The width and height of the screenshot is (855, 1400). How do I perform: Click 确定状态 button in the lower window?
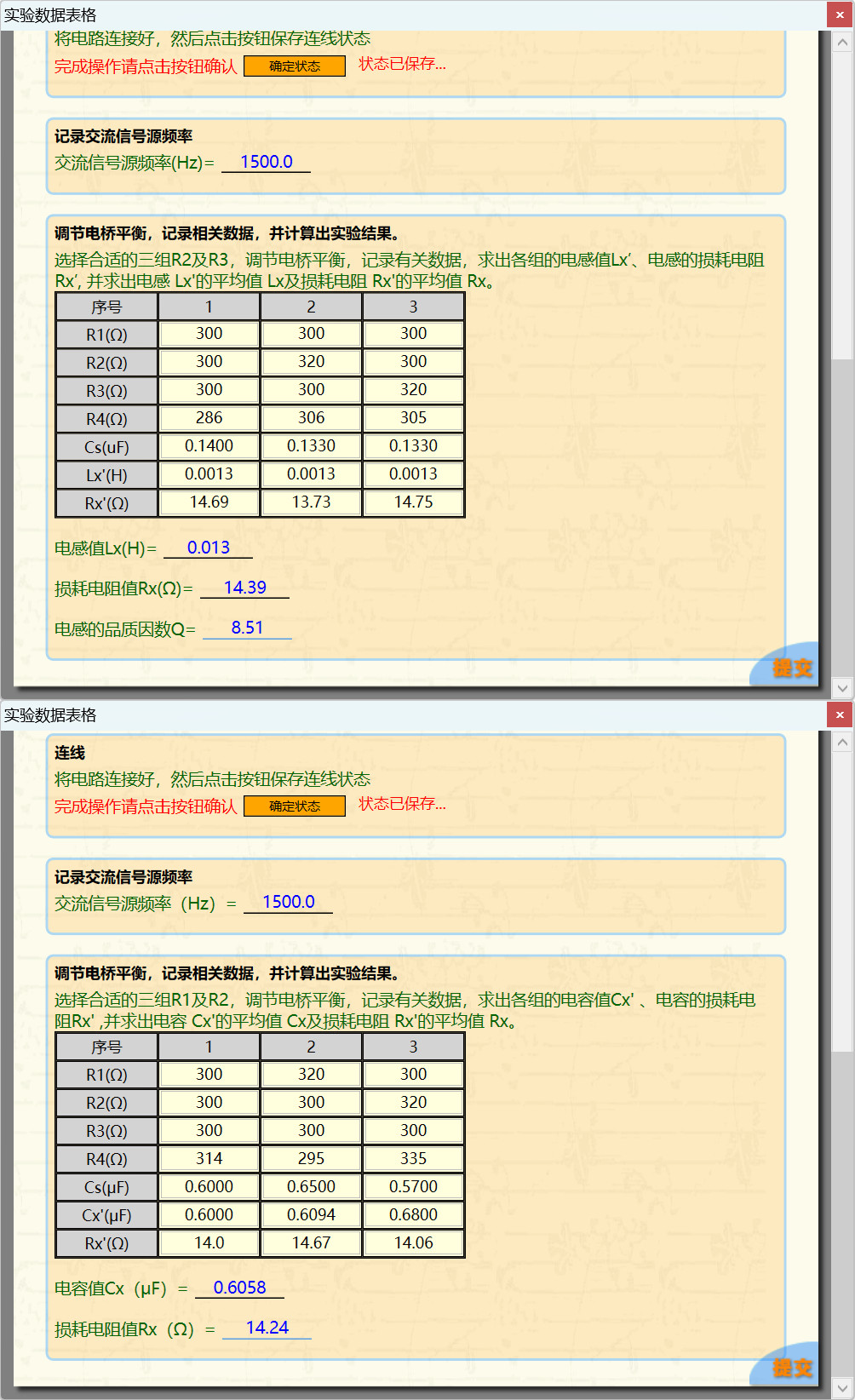pyautogui.click(x=295, y=806)
